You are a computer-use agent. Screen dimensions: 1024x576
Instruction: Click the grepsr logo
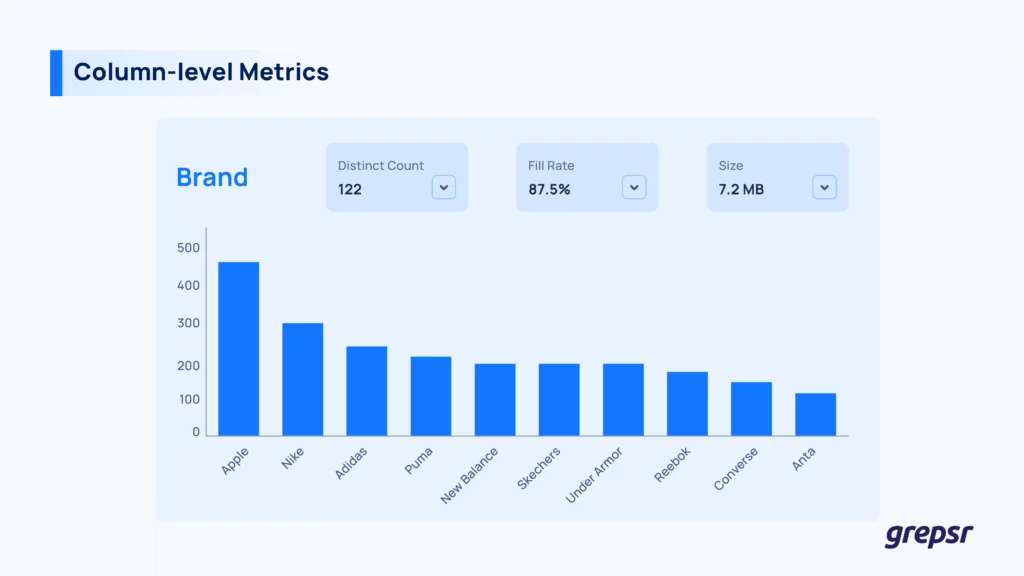929,536
